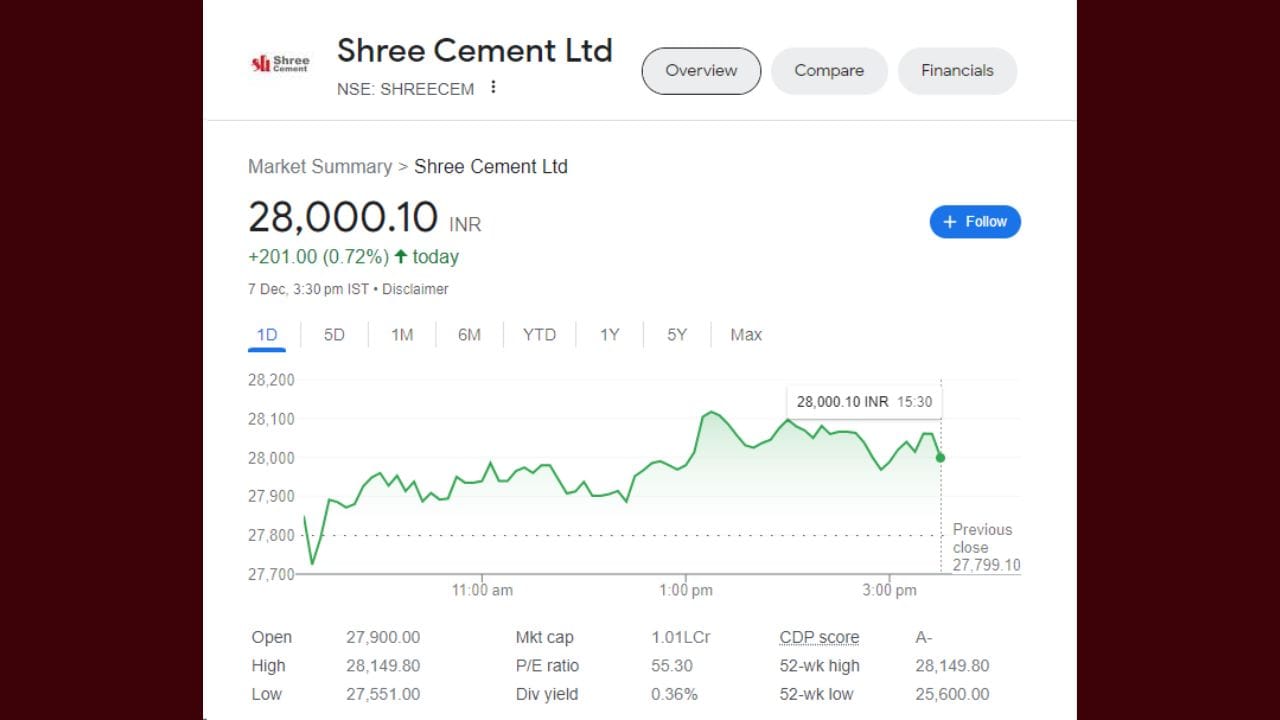Viewport: 1280px width, 720px height.
Task: Open the Compare tab
Action: tap(829, 71)
